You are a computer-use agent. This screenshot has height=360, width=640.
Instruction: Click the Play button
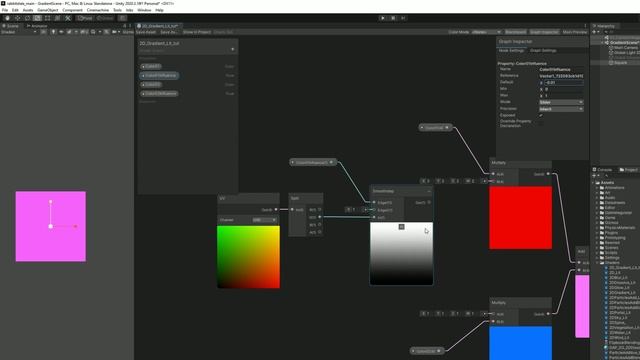(x=382, y=18)
